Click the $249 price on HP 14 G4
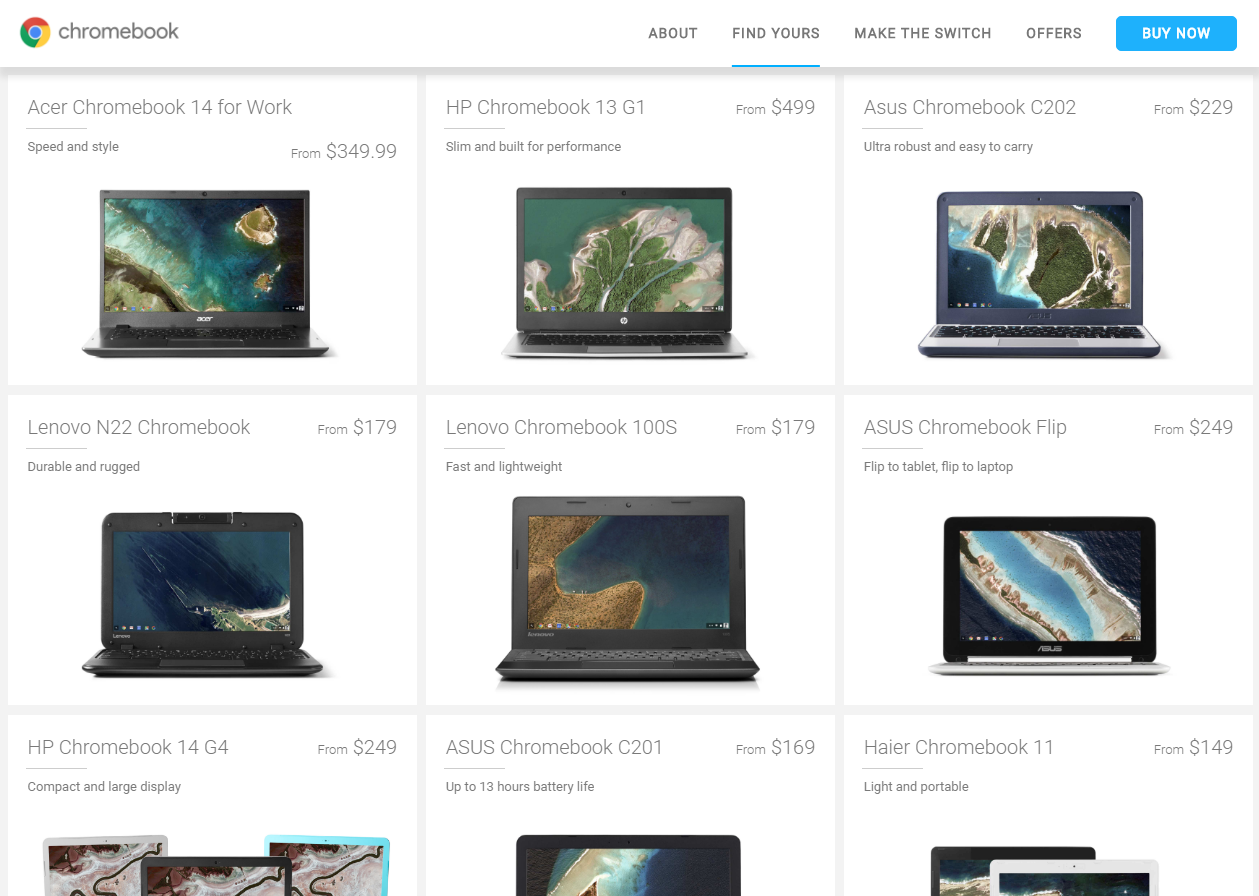This screenshot has width=1259, height=896. 375,748
